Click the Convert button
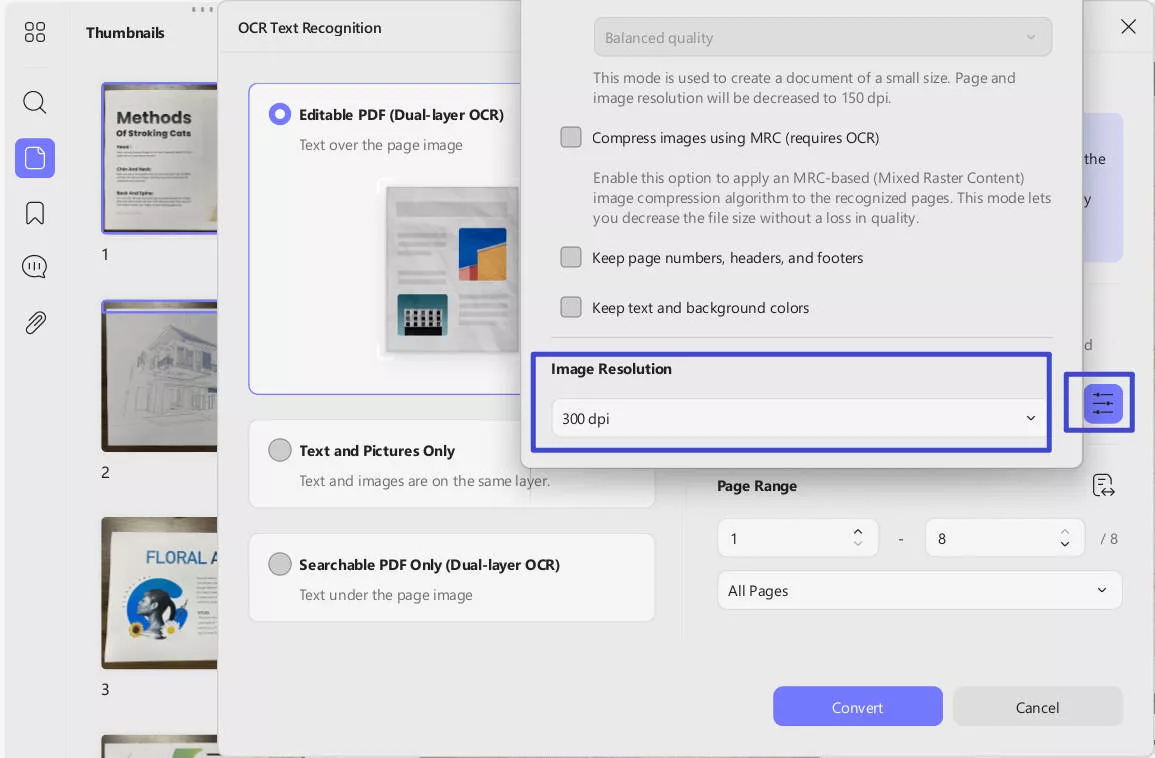This screenshot has height=758, width=1155. (857, 706)
